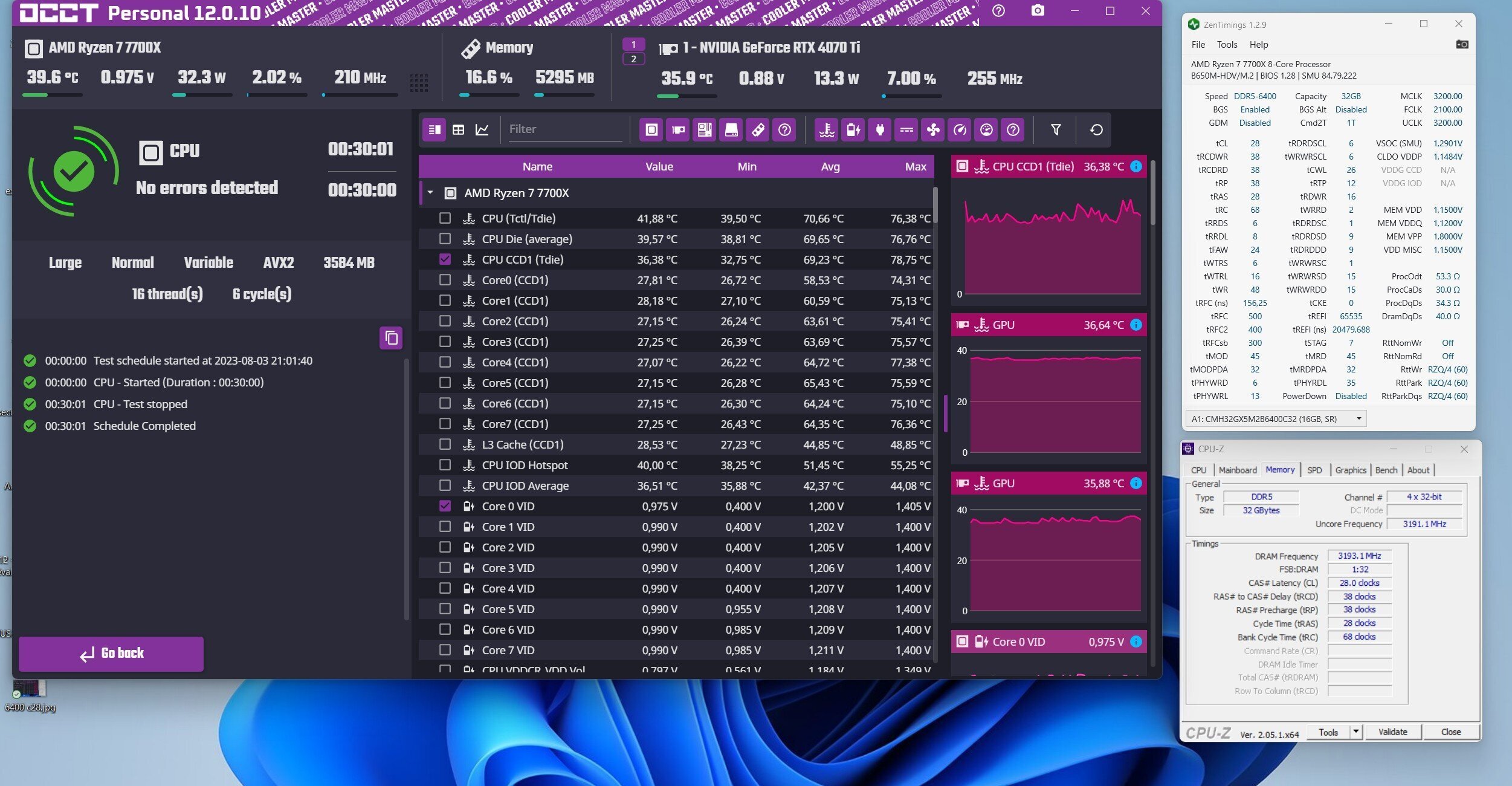Uncheck the Core 0 VID checkbox
1512x786 pixels.
445,505
